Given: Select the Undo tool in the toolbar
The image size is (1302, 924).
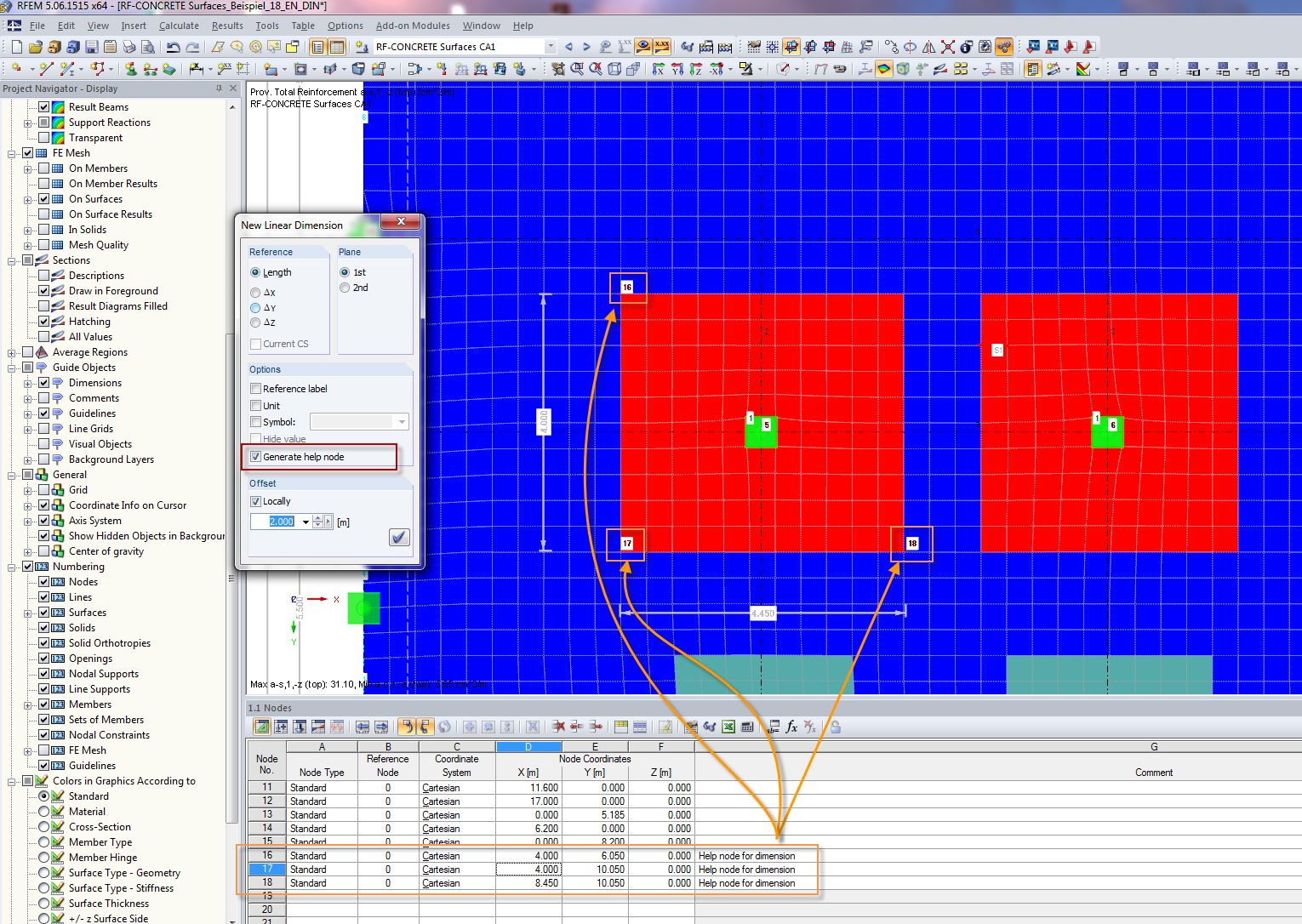Looking at the screenshot, I should point(172,48).
